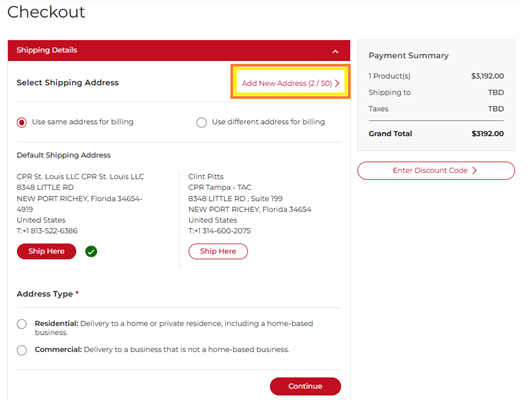
Task: Open Add New Address (2/50) link
Action: [x=290, y=83]
